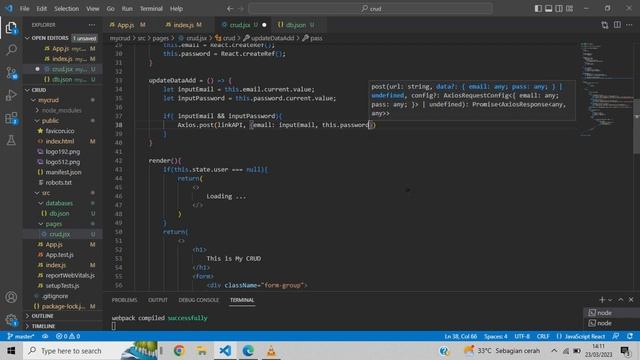
Task: Click the master branch status bar item
Action: pos(20,336)
